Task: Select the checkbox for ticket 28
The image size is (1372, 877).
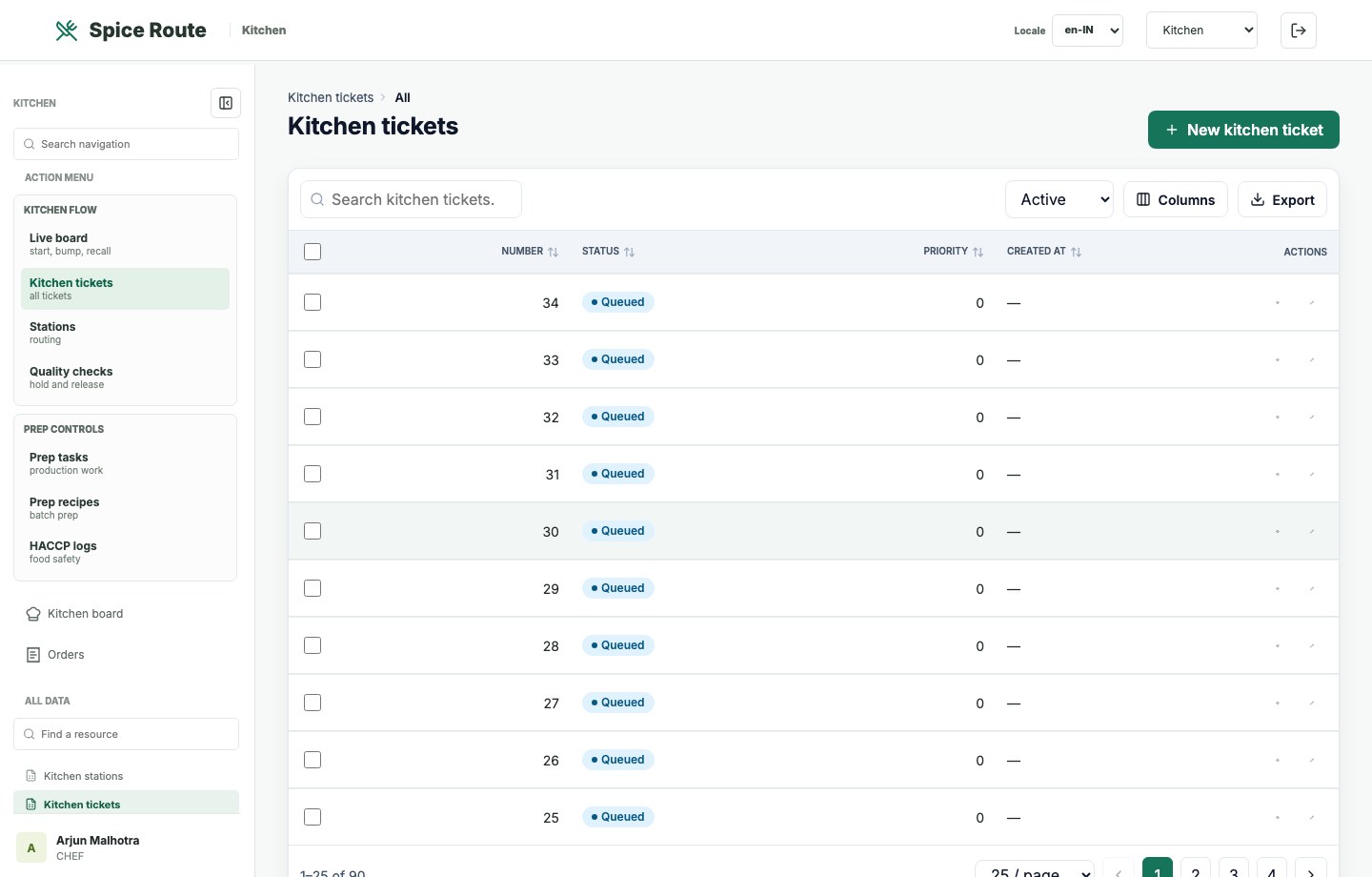Action: 313,645
